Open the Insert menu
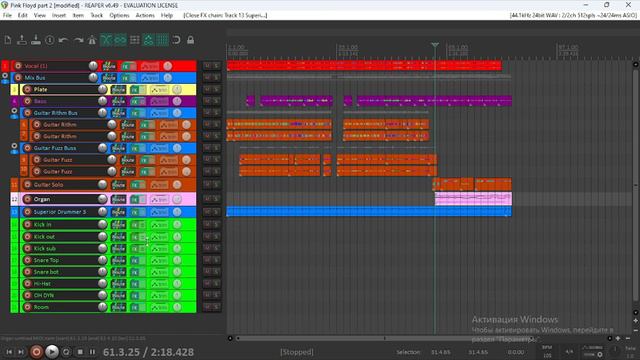The width and height of the screenshot is (640, 360). (x=59, y=16)
